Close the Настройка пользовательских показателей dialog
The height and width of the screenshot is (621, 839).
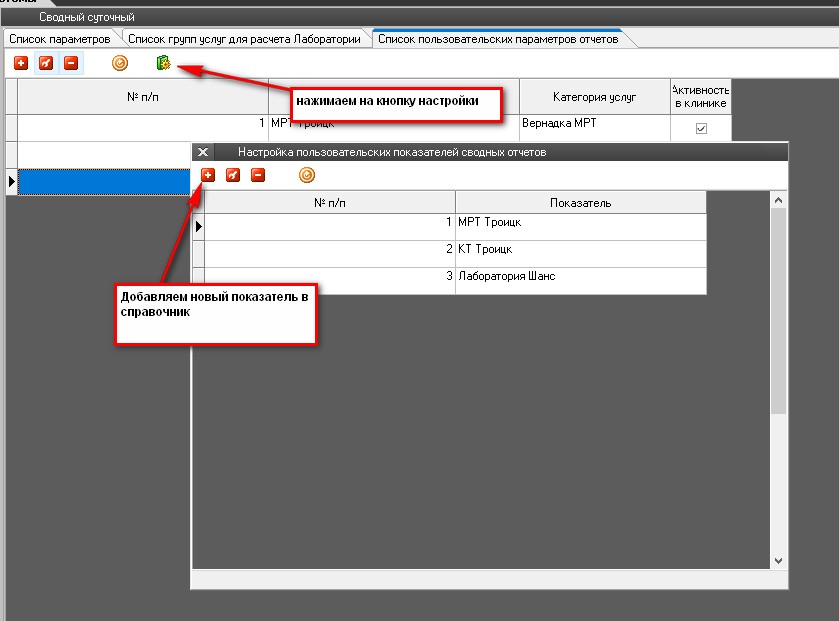point(203,152)
